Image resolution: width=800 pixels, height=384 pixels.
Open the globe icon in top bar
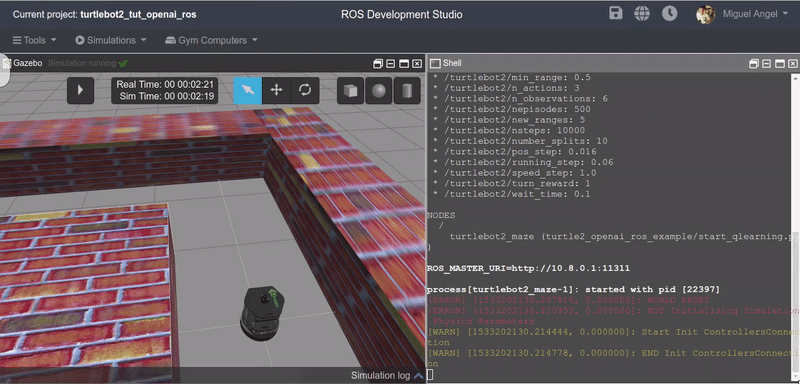tap(642, 13)
